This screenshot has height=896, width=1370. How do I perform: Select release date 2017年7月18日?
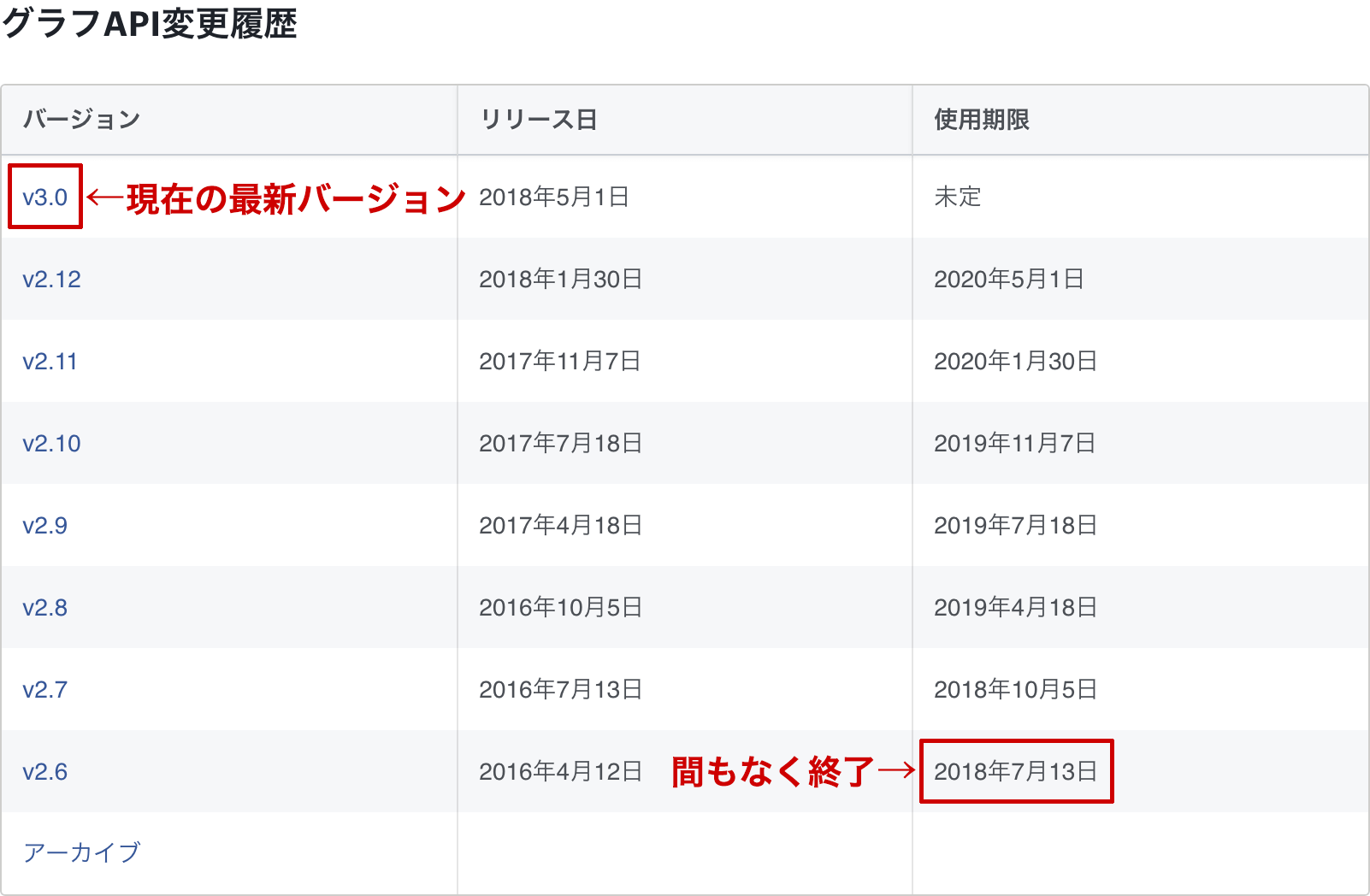pos(561,444)
